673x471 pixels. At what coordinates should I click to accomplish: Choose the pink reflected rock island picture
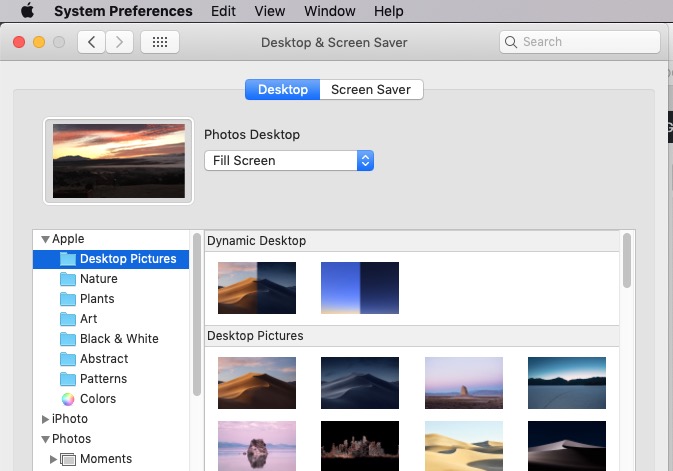pyautogui.click(x=257, y=446)
